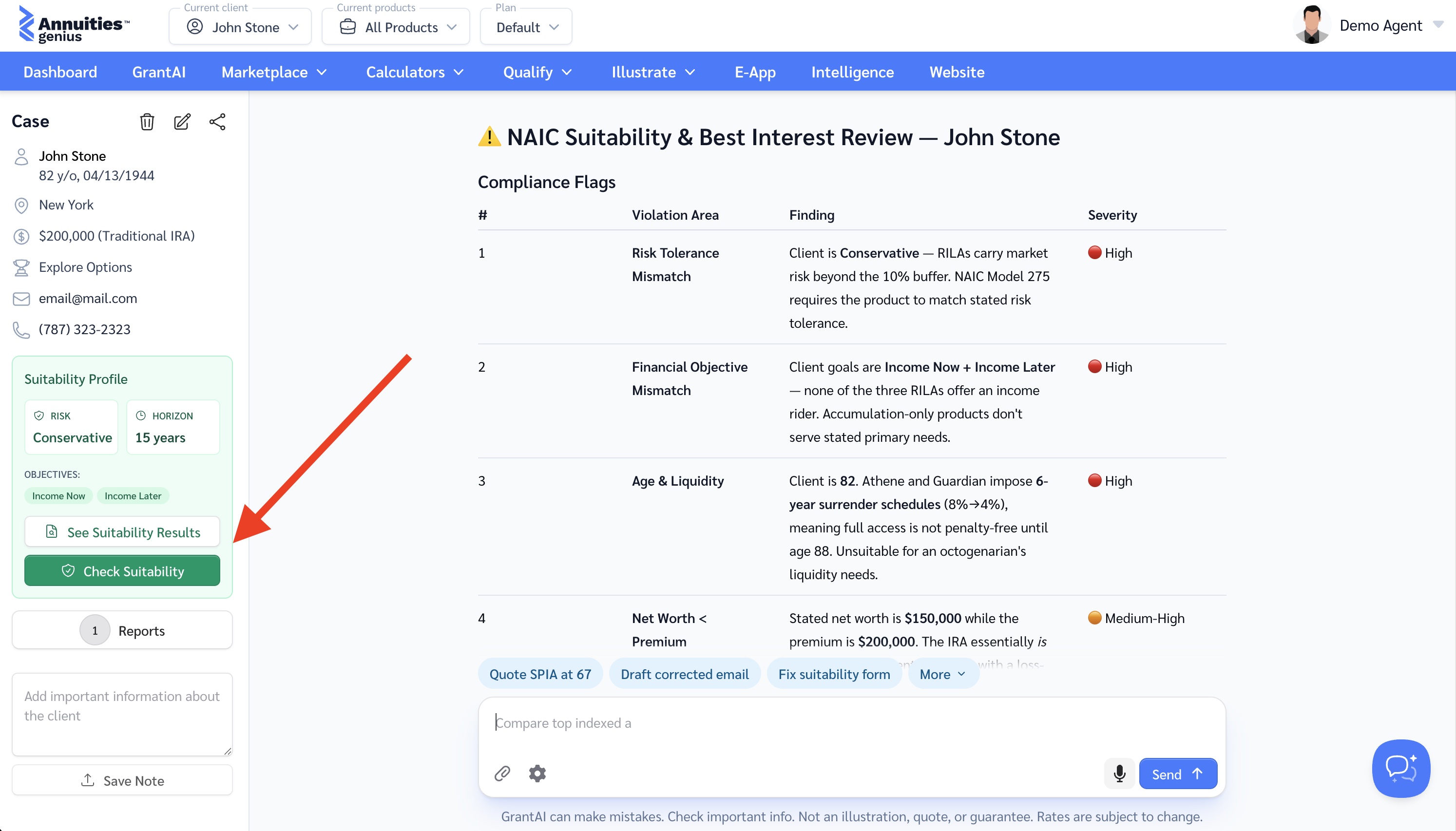Viewport: 1456px width, 831px height.
Task: Select Quote SPIA at 67 suggestion
Action: coord(540,674)
